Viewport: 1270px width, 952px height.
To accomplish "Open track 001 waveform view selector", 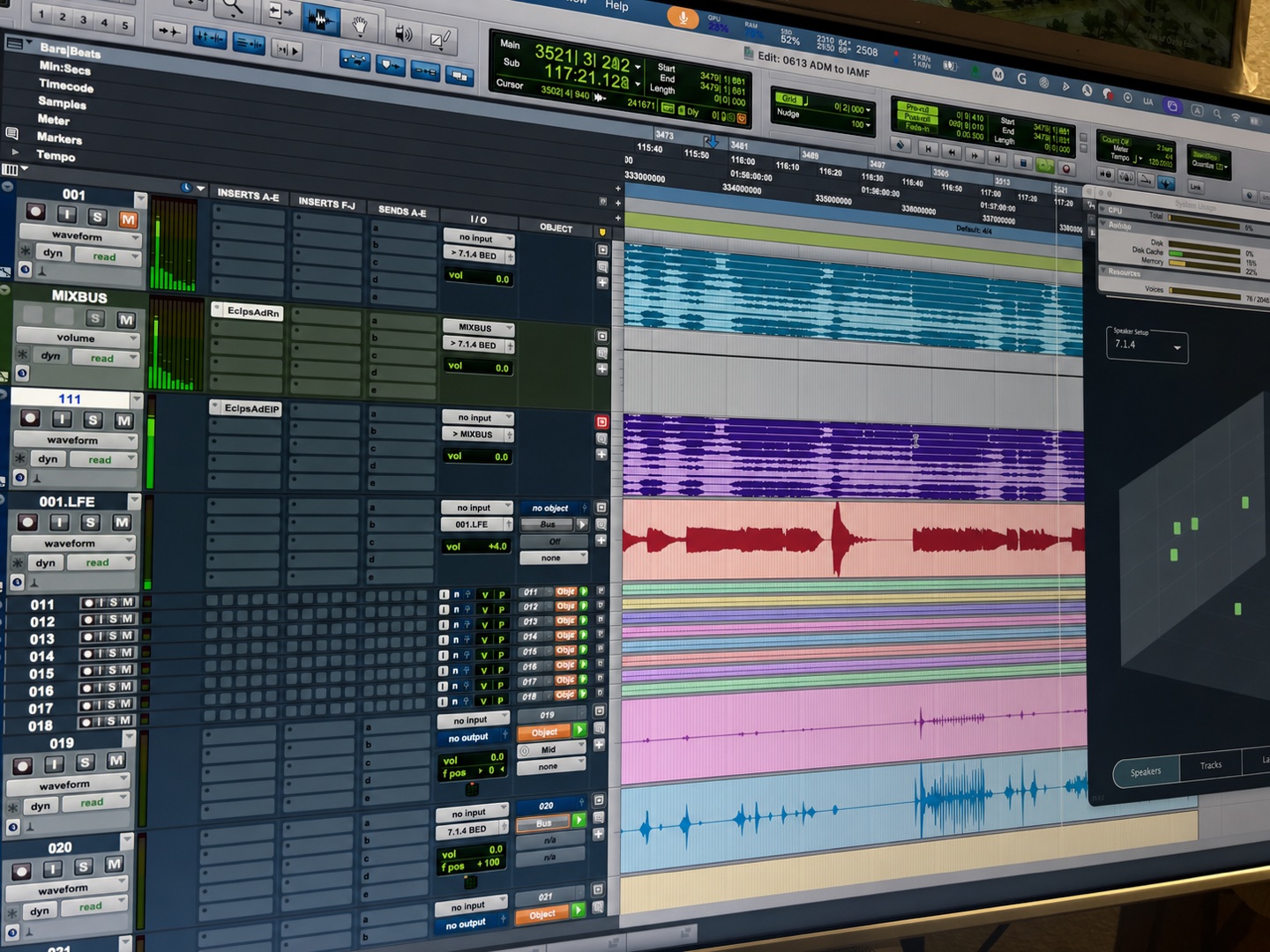I will (x=80, y=236).
